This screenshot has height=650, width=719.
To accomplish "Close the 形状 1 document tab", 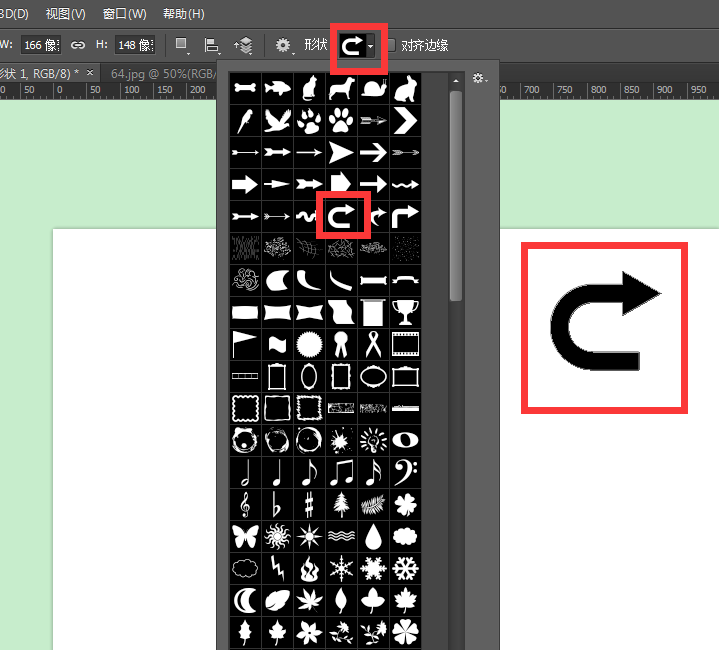I will tap(90, 72).
